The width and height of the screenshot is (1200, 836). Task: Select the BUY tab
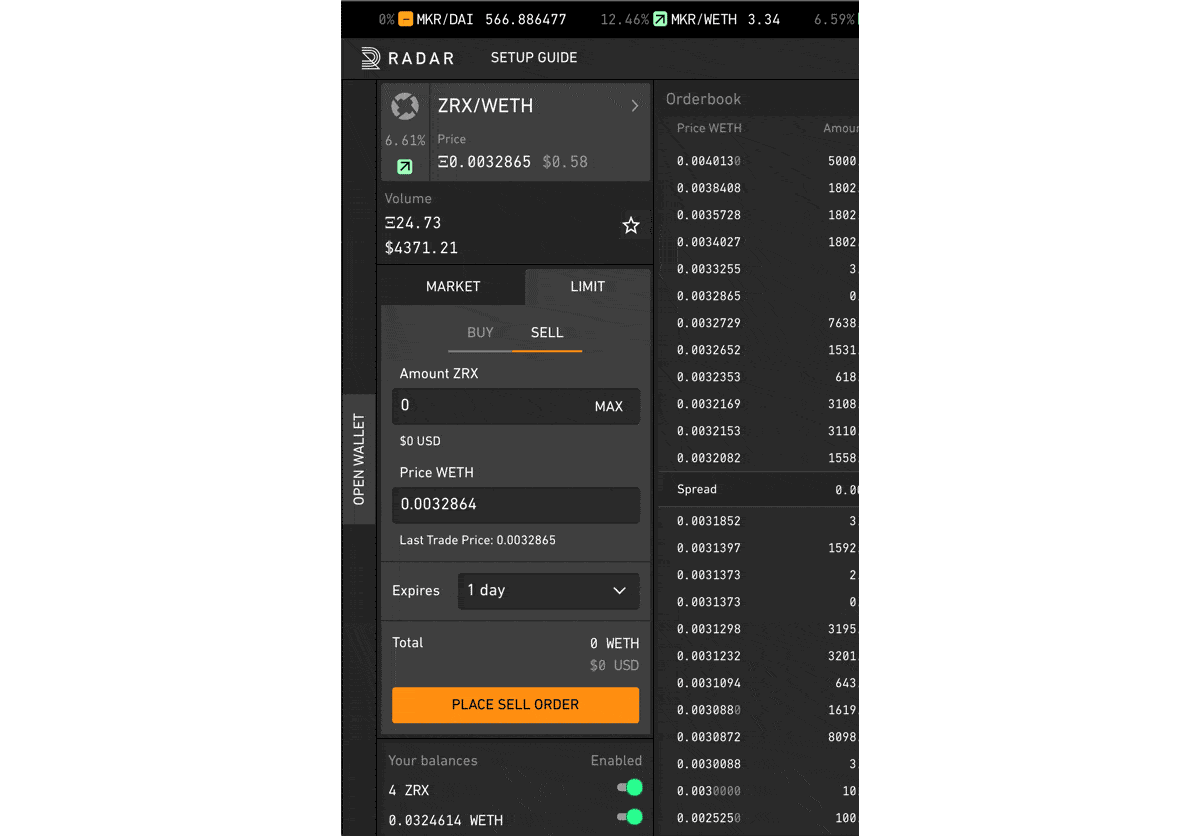click(x=480, y=333)
